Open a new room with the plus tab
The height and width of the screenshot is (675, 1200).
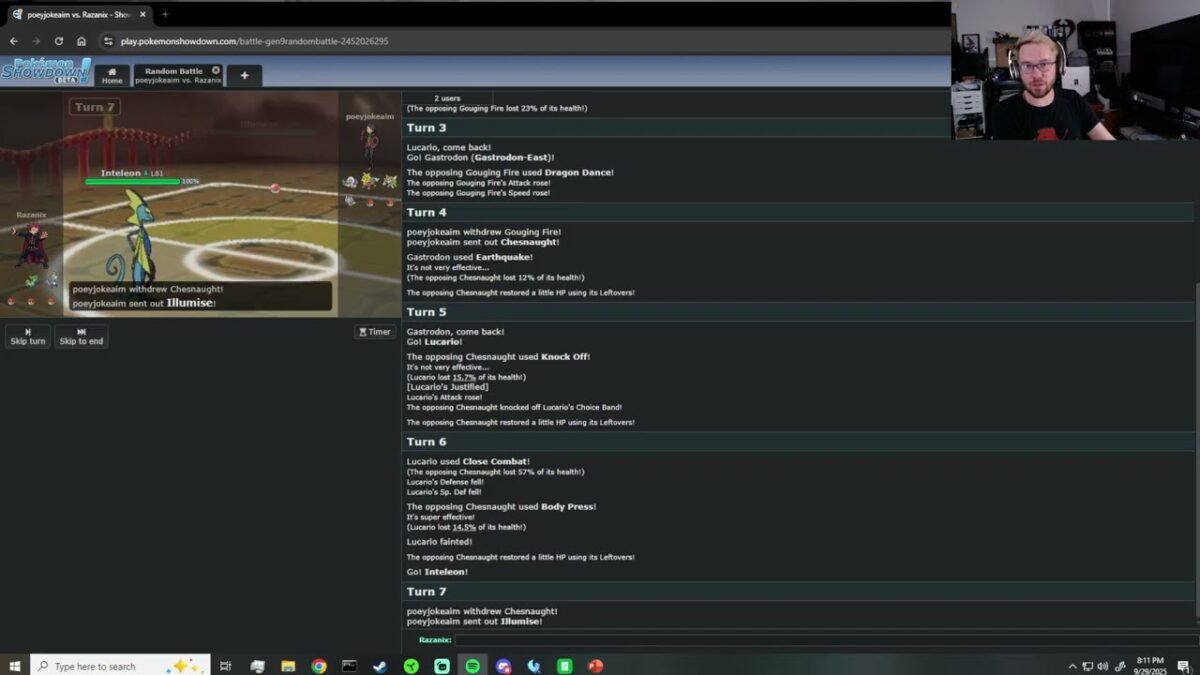[x=244, y=75]
